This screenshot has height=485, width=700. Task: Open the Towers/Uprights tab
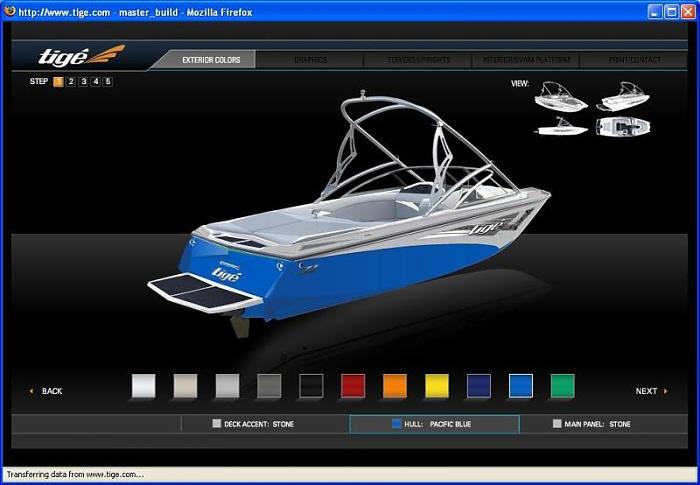click(x=419, y=60)
